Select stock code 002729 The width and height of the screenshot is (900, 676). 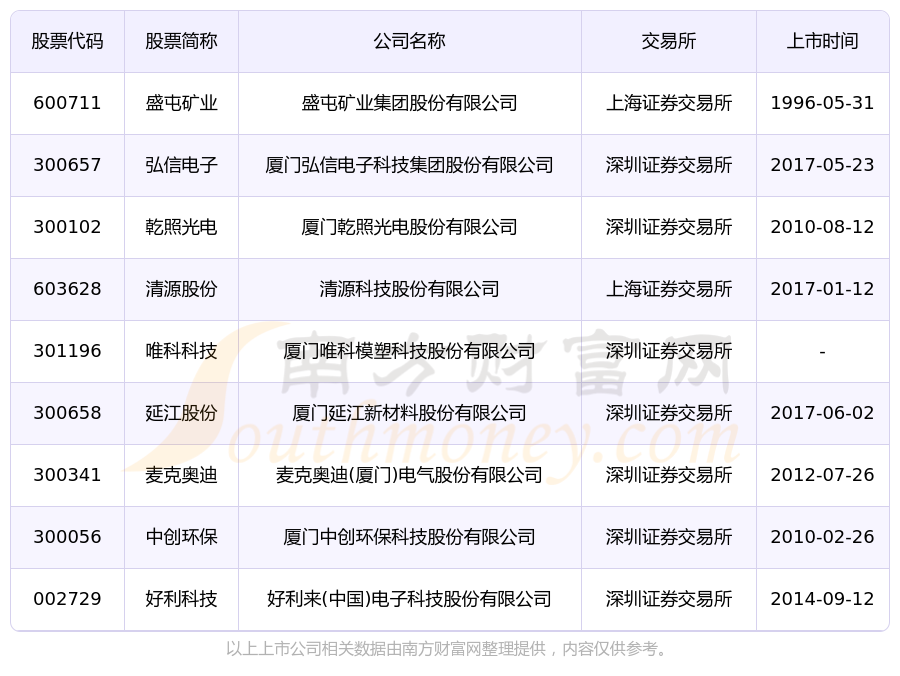(x=67, y=599)
